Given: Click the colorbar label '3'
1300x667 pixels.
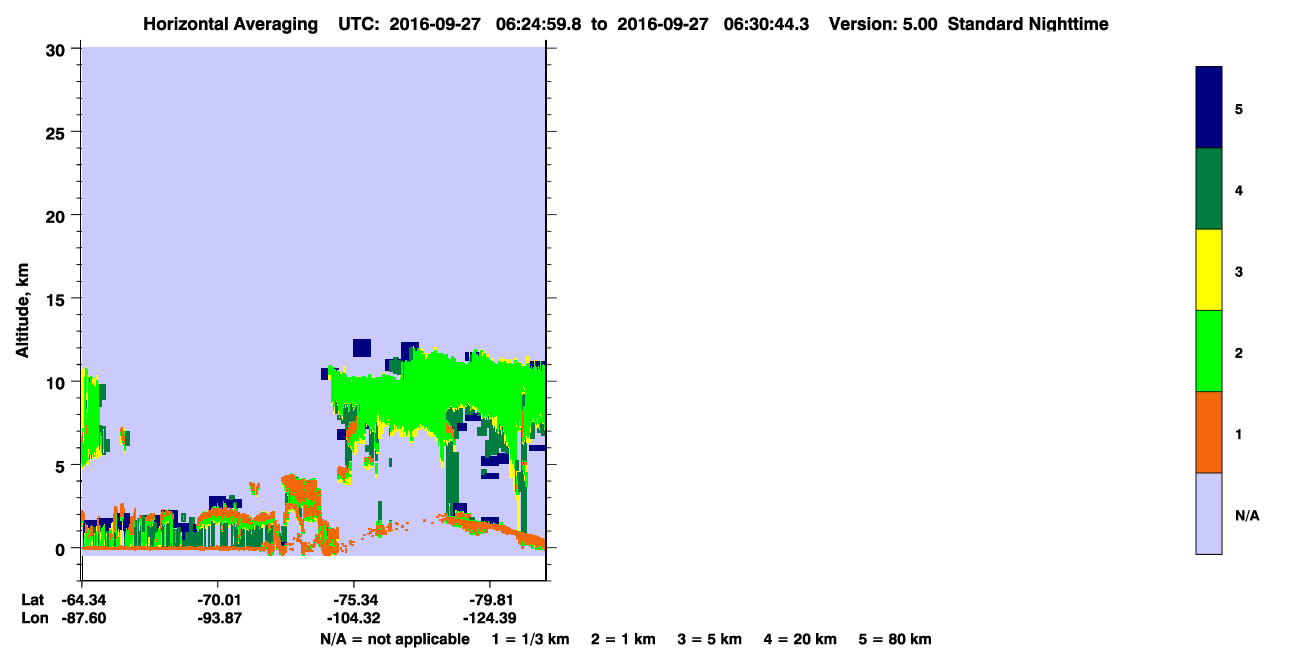Looking at the screenshot, I should click(1239, 271).
